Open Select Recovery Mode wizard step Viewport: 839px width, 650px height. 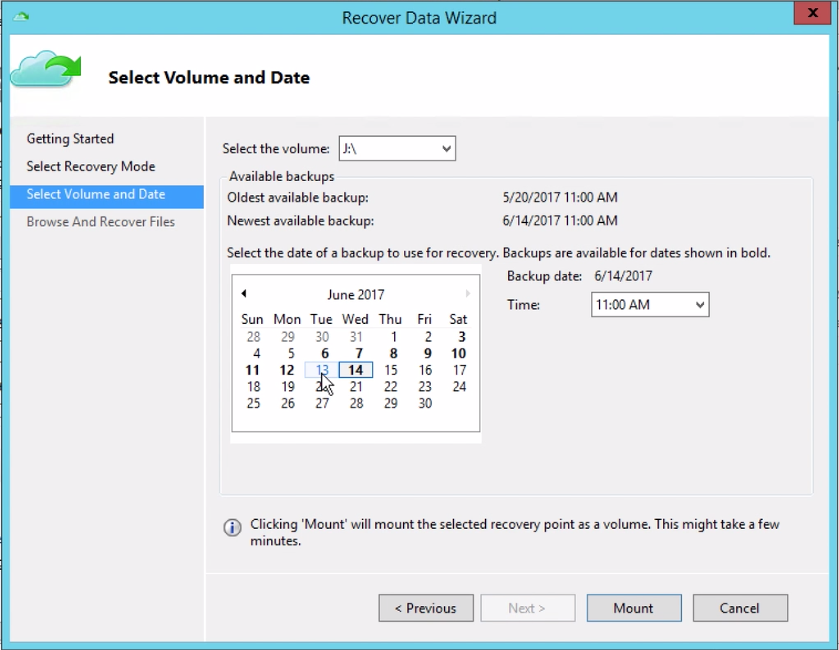point(91,166)
